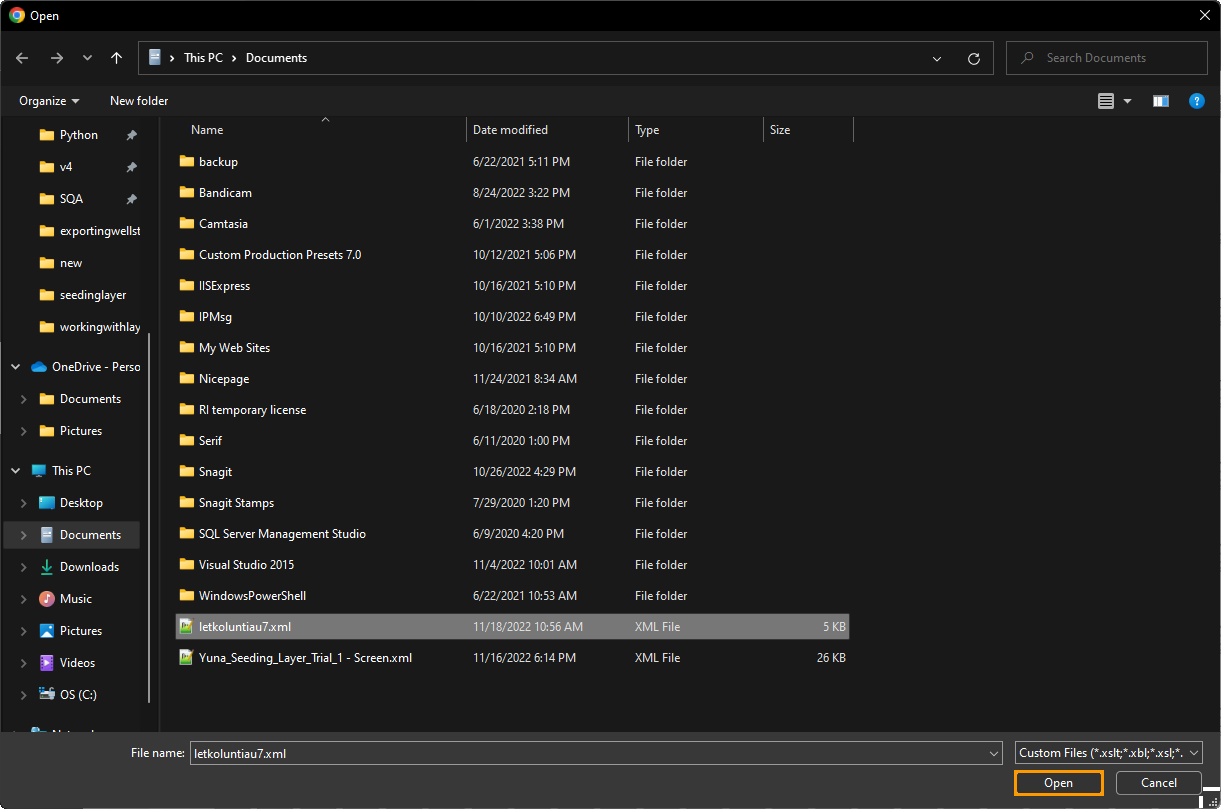Open the Custom Files file type dropdown
Viewport: 1221px width, 809px height.
pos(1108,752)
